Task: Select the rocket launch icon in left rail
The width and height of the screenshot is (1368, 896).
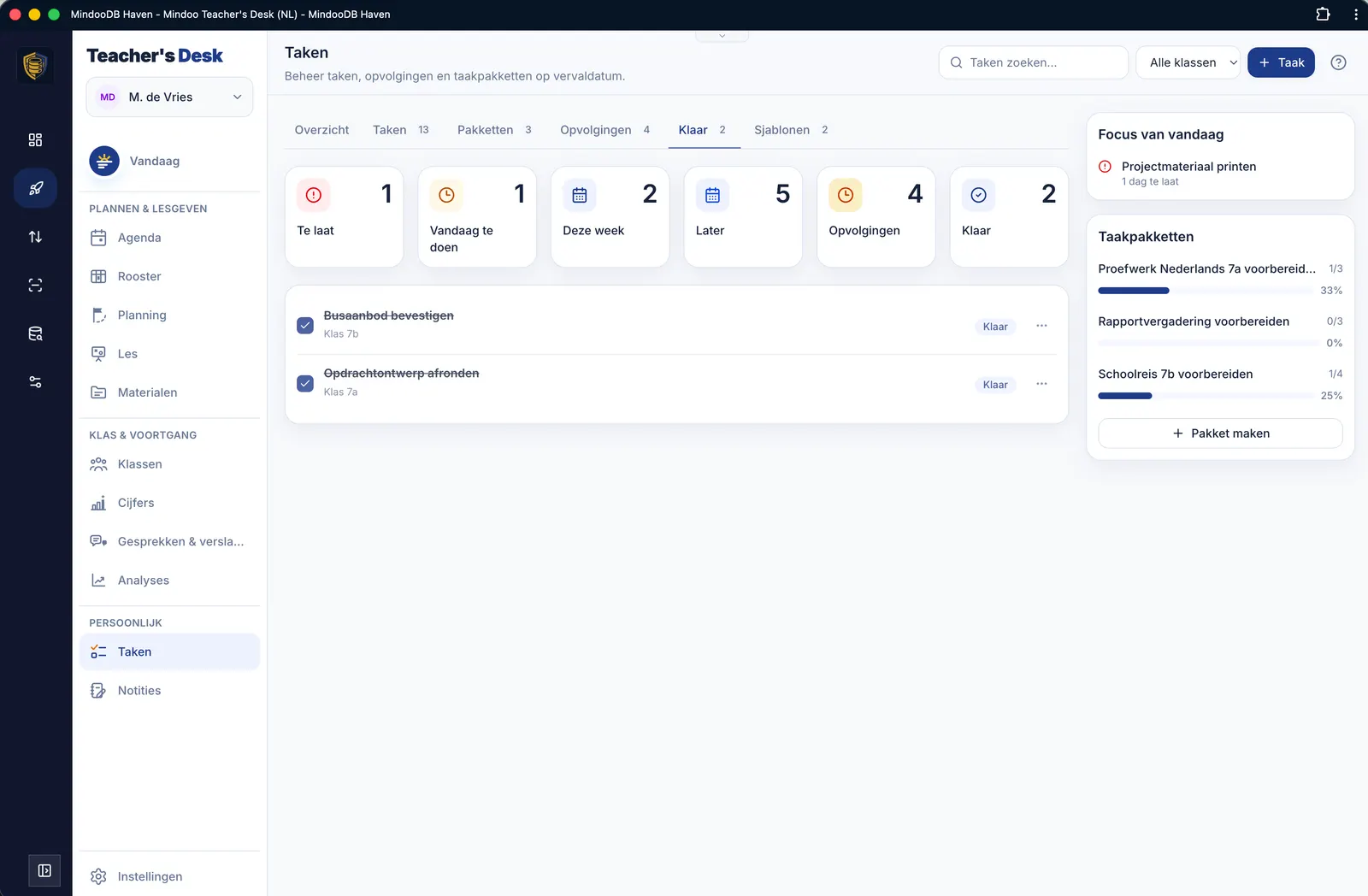Action: (35, 188)
